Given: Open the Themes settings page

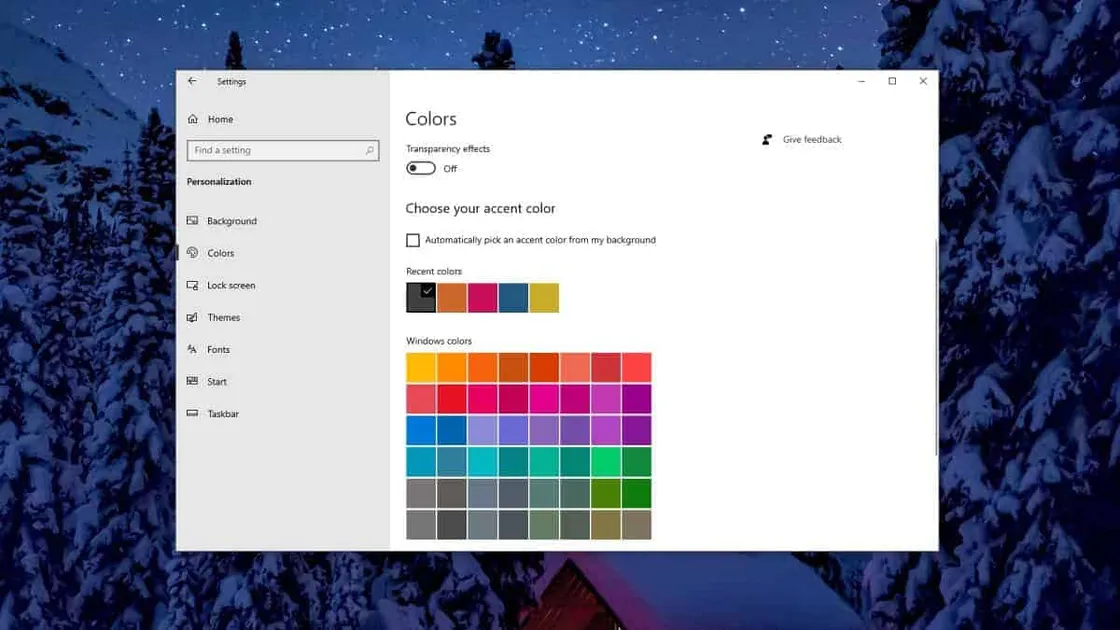Looking at the screenshot, I should coord(223,317).
